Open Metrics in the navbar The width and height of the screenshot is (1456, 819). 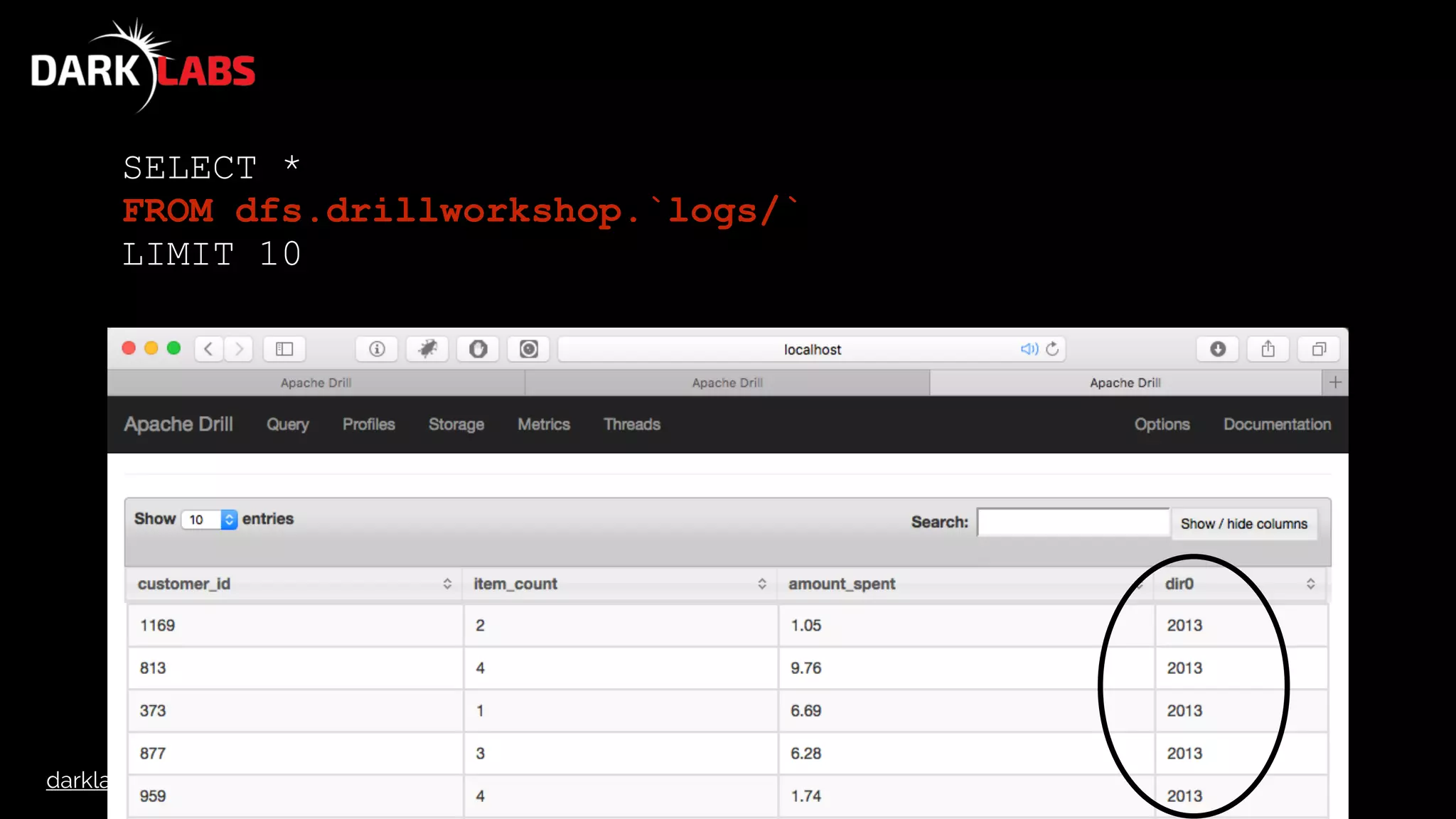(544, 424)
